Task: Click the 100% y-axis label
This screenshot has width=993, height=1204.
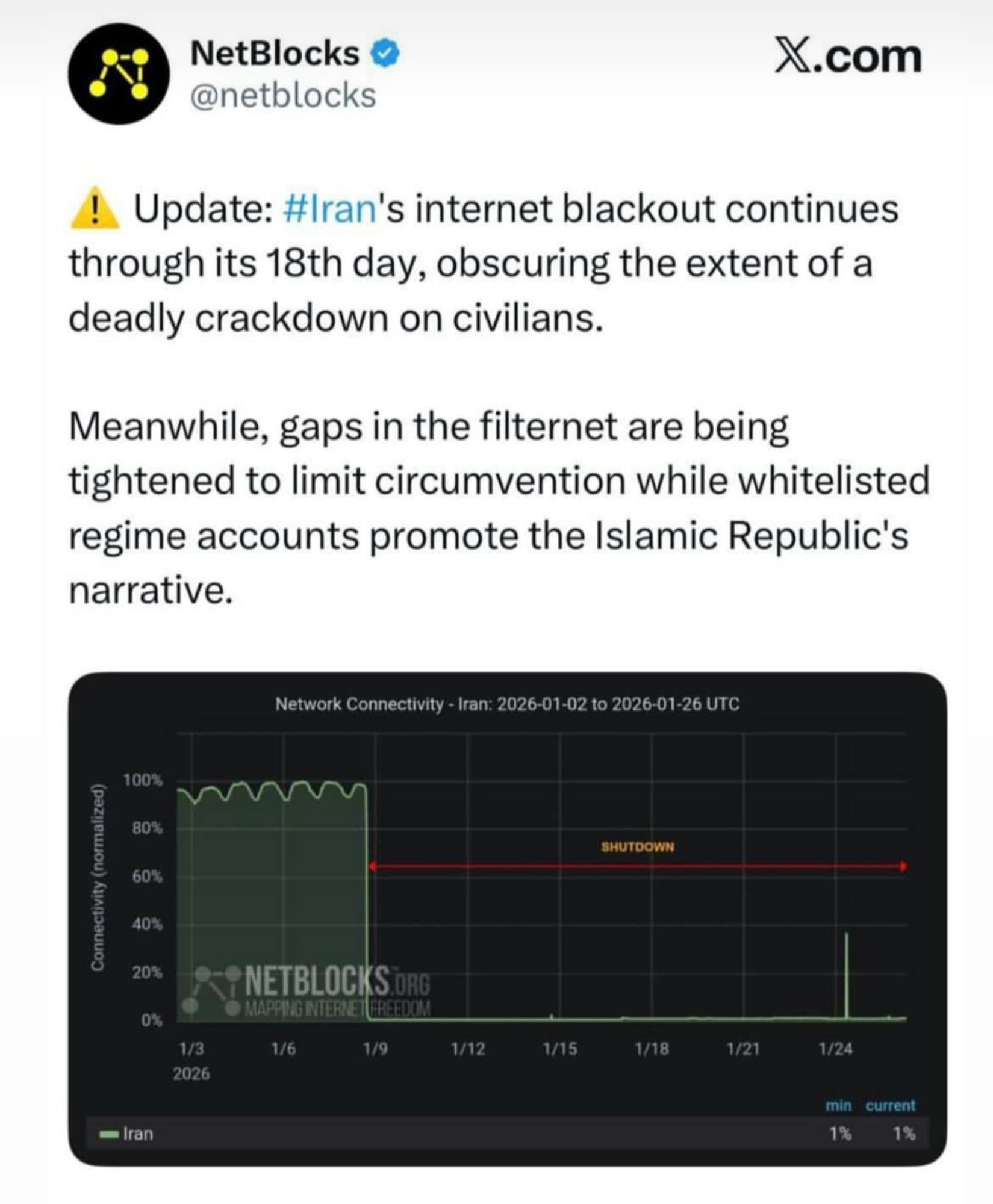Action: click(143, 780)
